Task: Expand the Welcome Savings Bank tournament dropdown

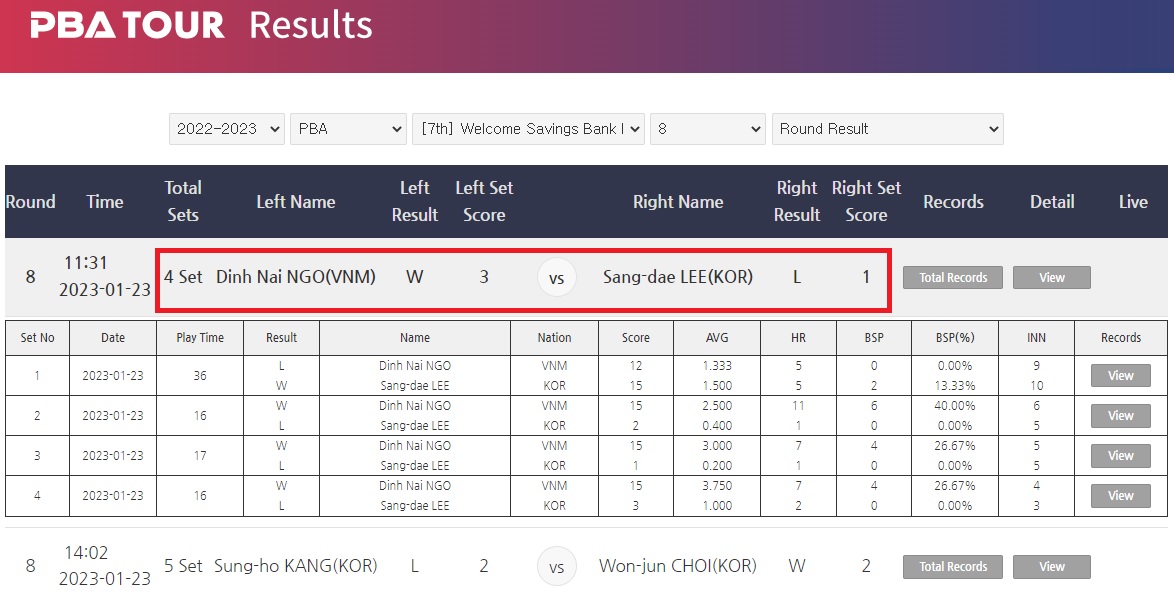Action: click(x=528, y=129)
